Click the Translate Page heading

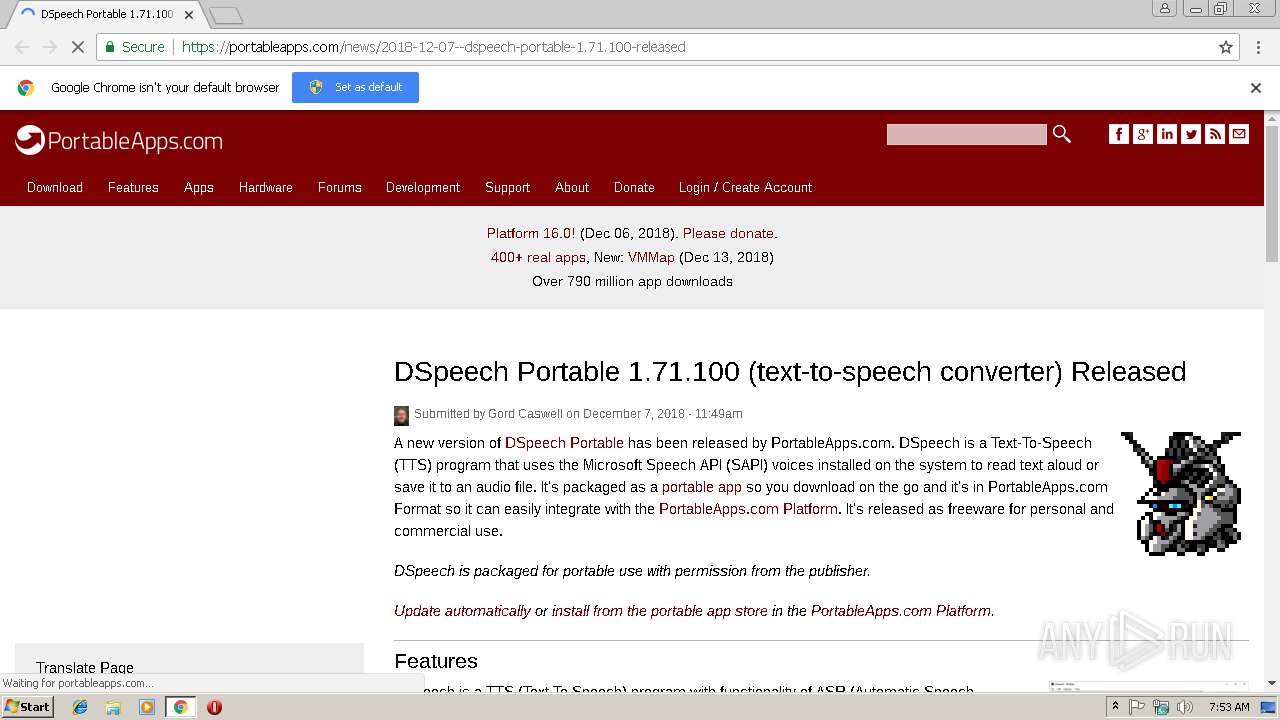pos(85,668)
